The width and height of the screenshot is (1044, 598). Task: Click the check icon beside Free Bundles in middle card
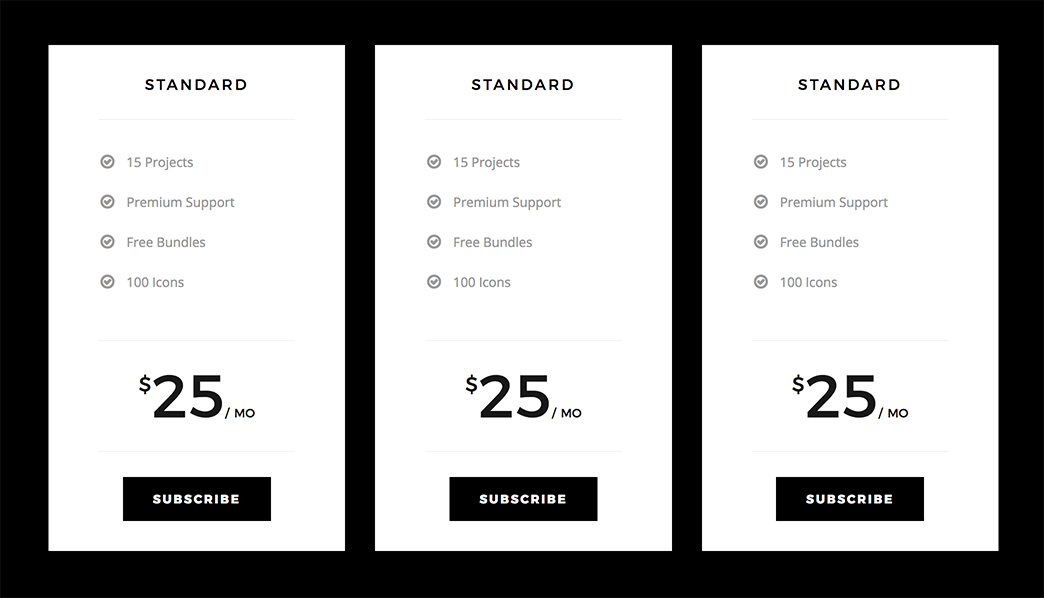[434, 242]
